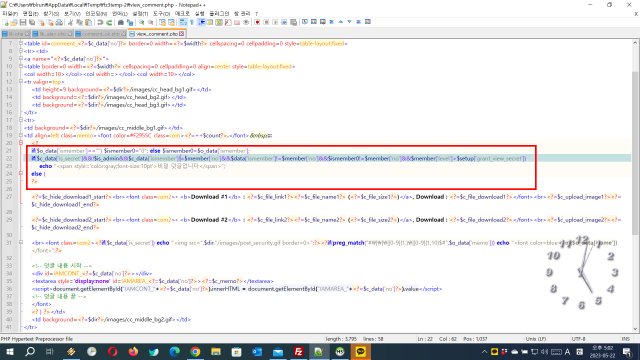Open FileZilla from the taskbar

coord(298,351)
